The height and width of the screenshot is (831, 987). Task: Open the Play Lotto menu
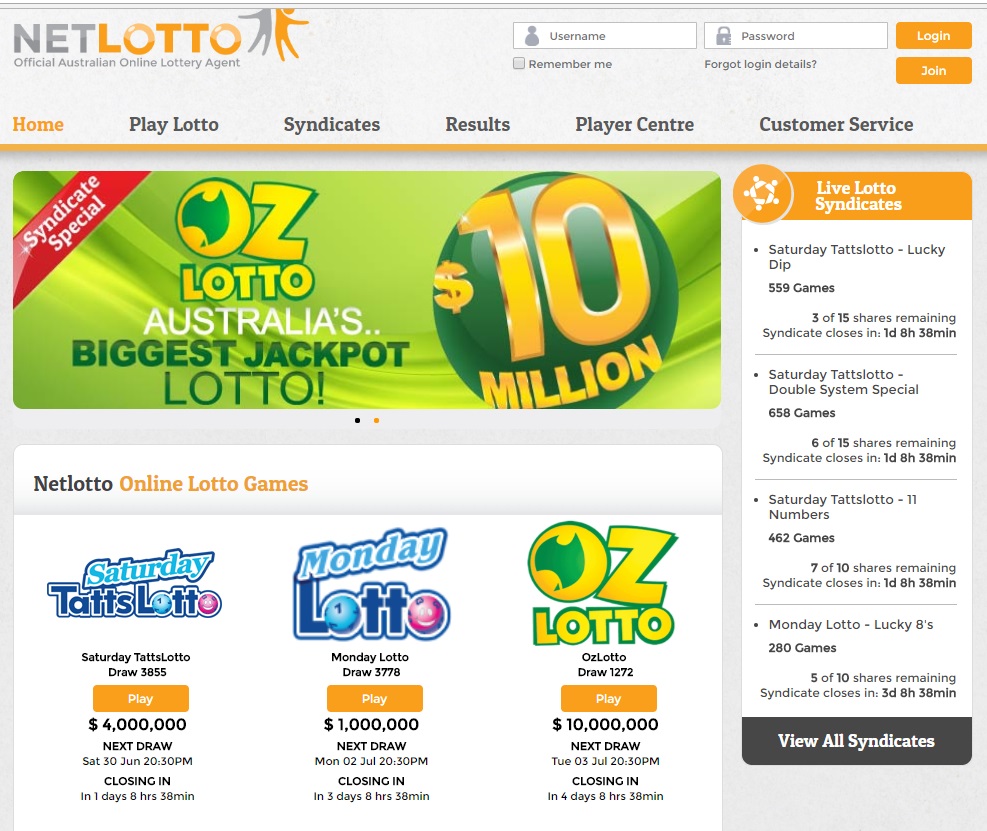174,124
